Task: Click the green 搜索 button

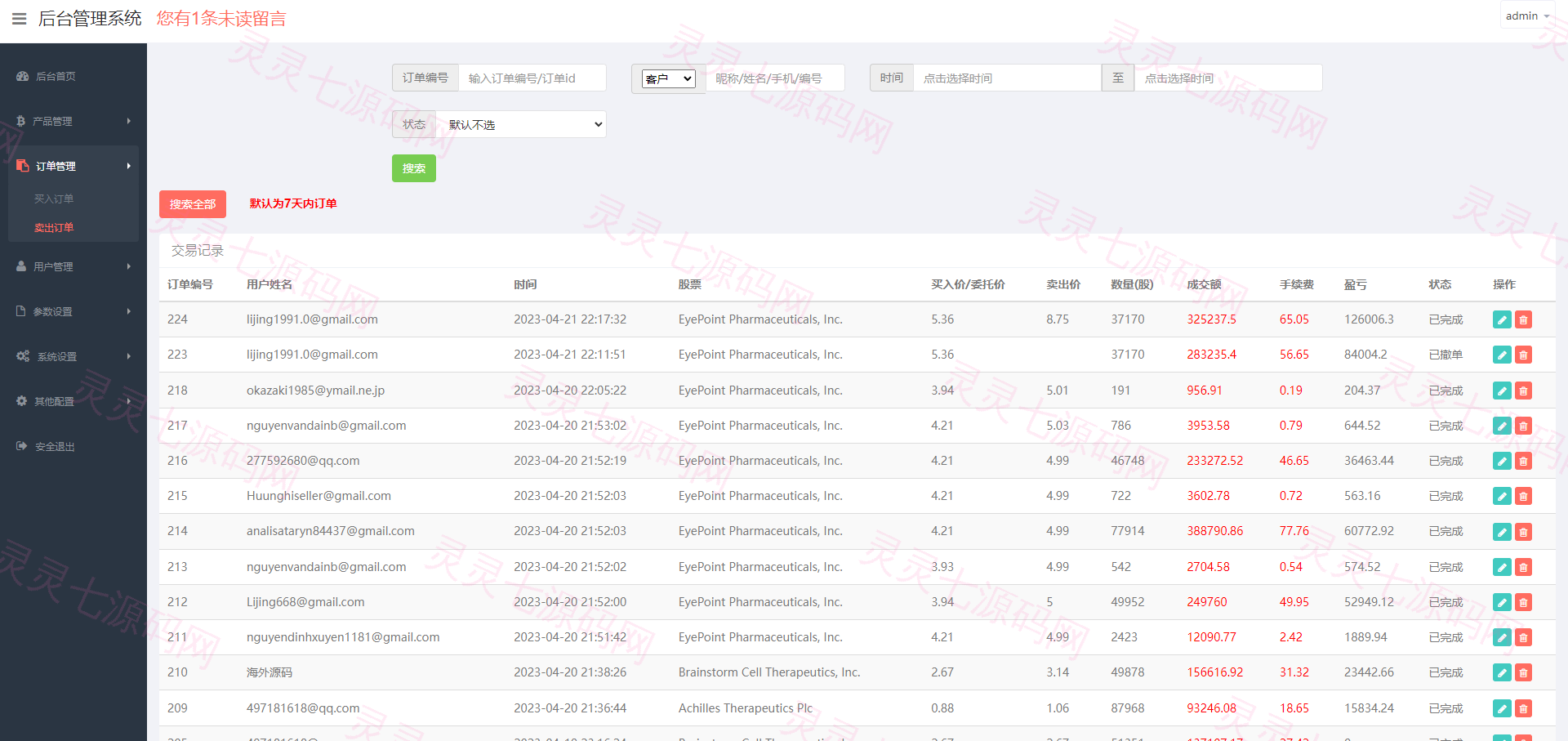Action: tap(414, 168)
